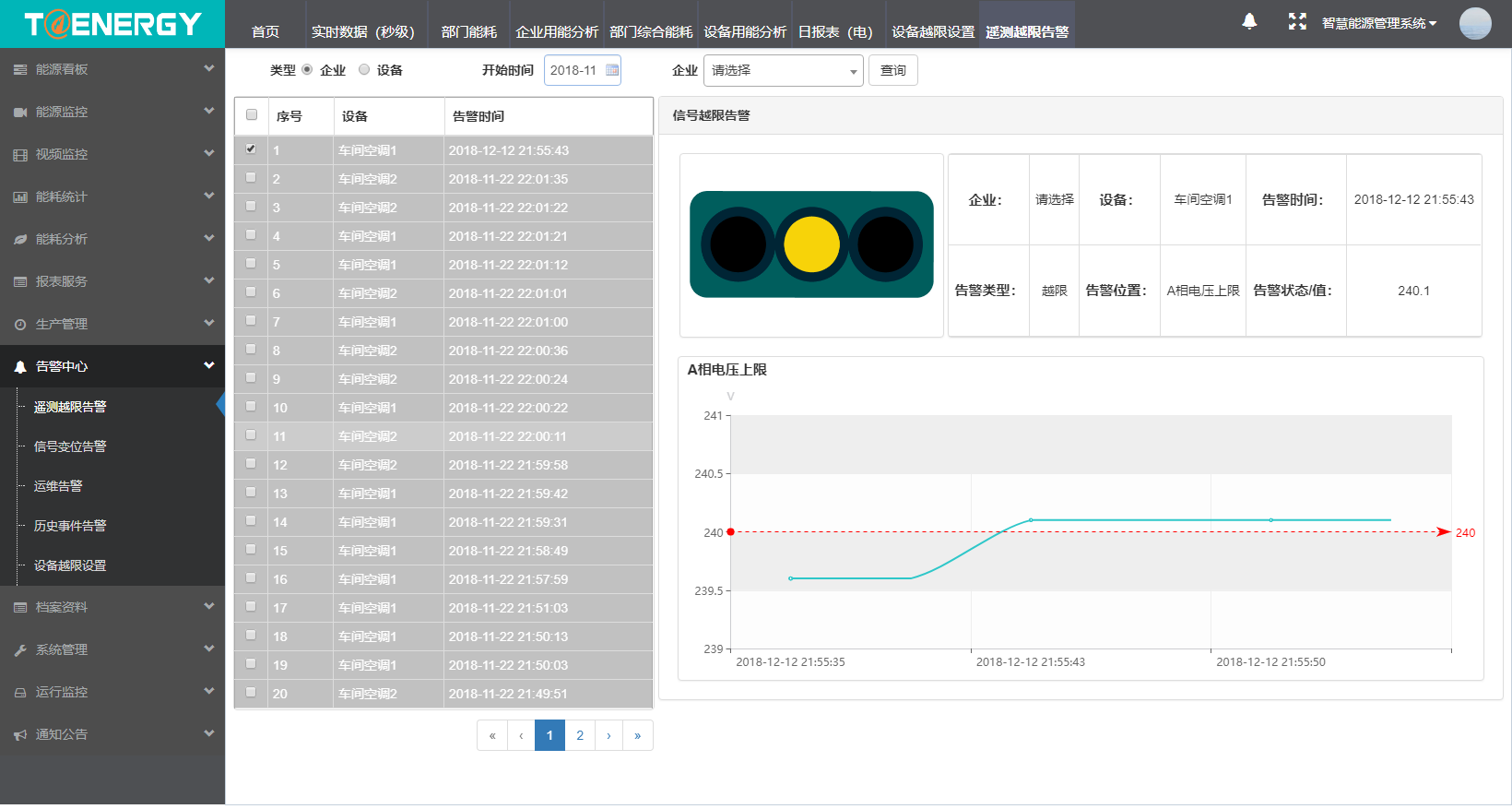Toggle fullscreen with the expand icon
Image resolution: width=1512 pixels, height=809 pixels.
click(1297, 21)
